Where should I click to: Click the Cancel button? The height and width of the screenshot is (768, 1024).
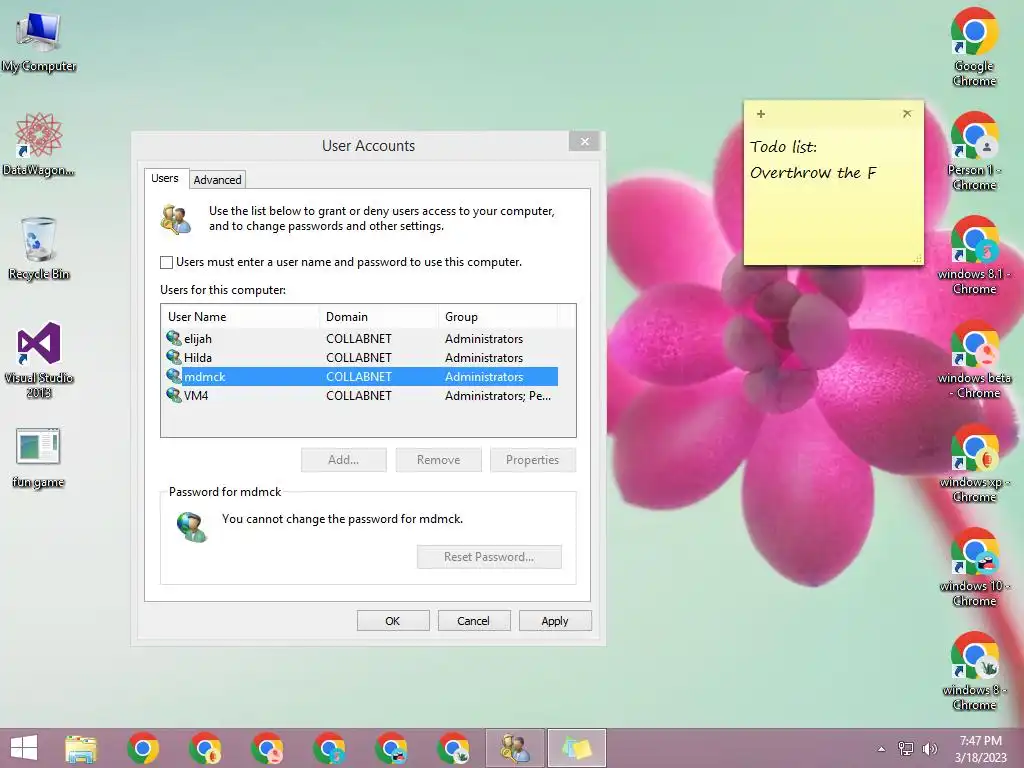pyautogui.click(x=473, y=620)
